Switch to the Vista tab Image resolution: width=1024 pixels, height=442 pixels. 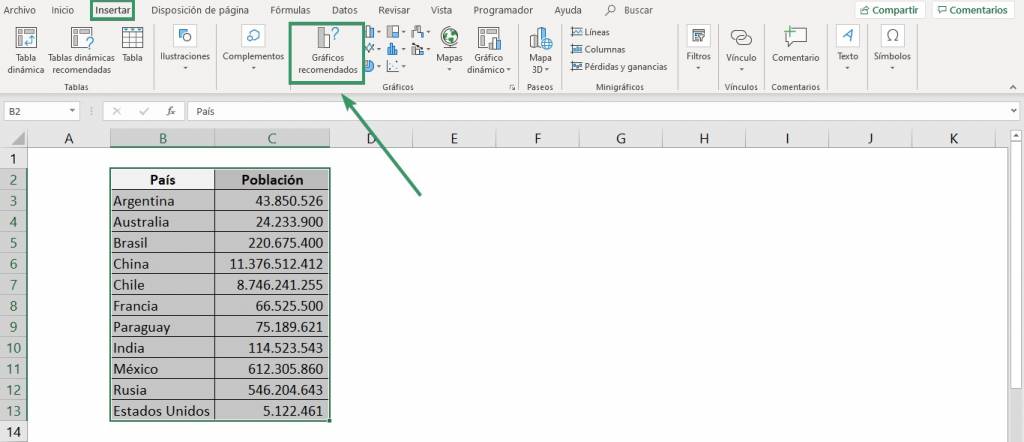[x=441, y=10]
